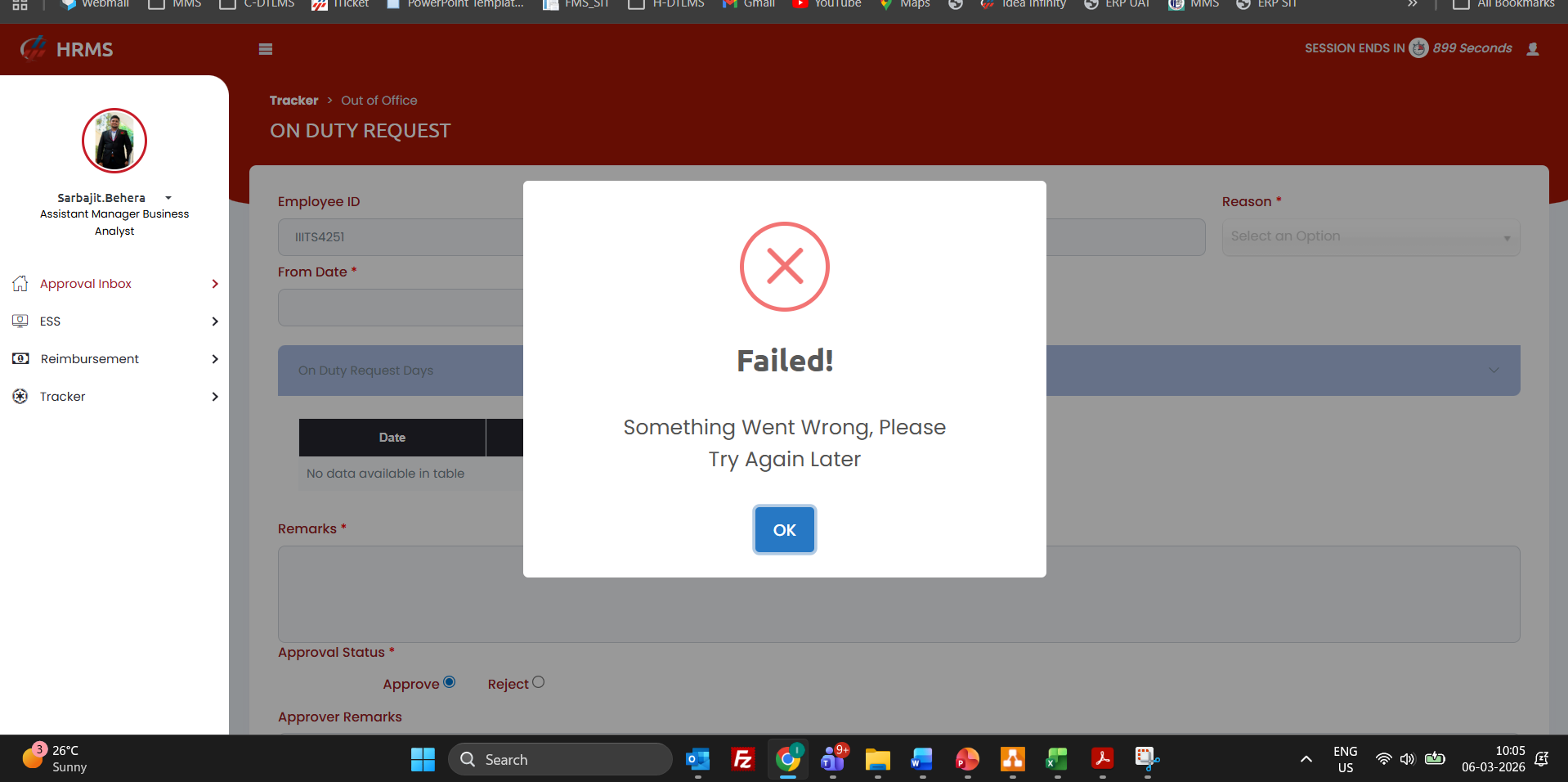1568x782 pixels.
Task: Expand the Reimbursement chevron
Action: point(215,359)
